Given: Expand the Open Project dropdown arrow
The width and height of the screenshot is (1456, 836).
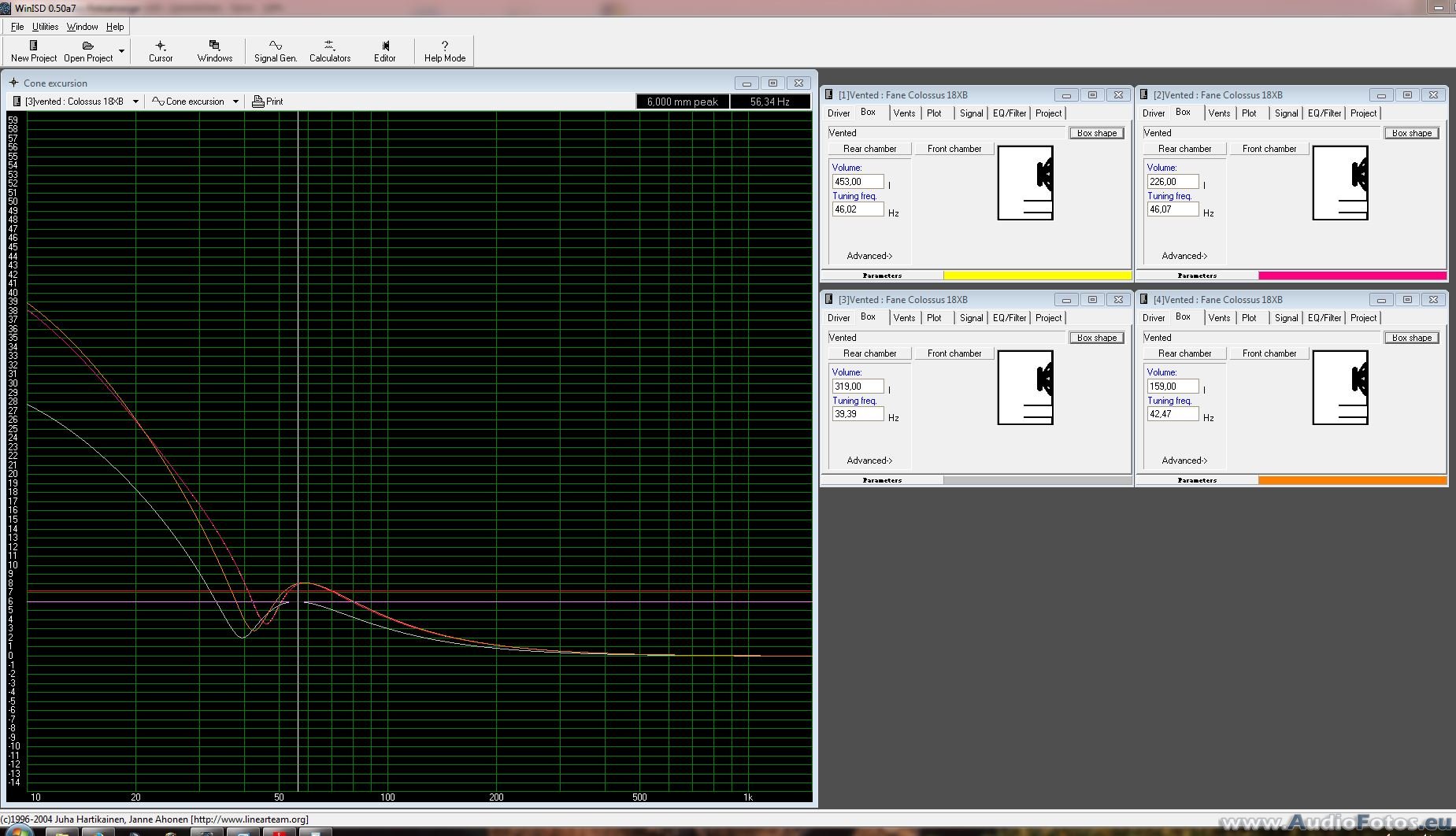Looking at the screenshot, I should 121,51.
